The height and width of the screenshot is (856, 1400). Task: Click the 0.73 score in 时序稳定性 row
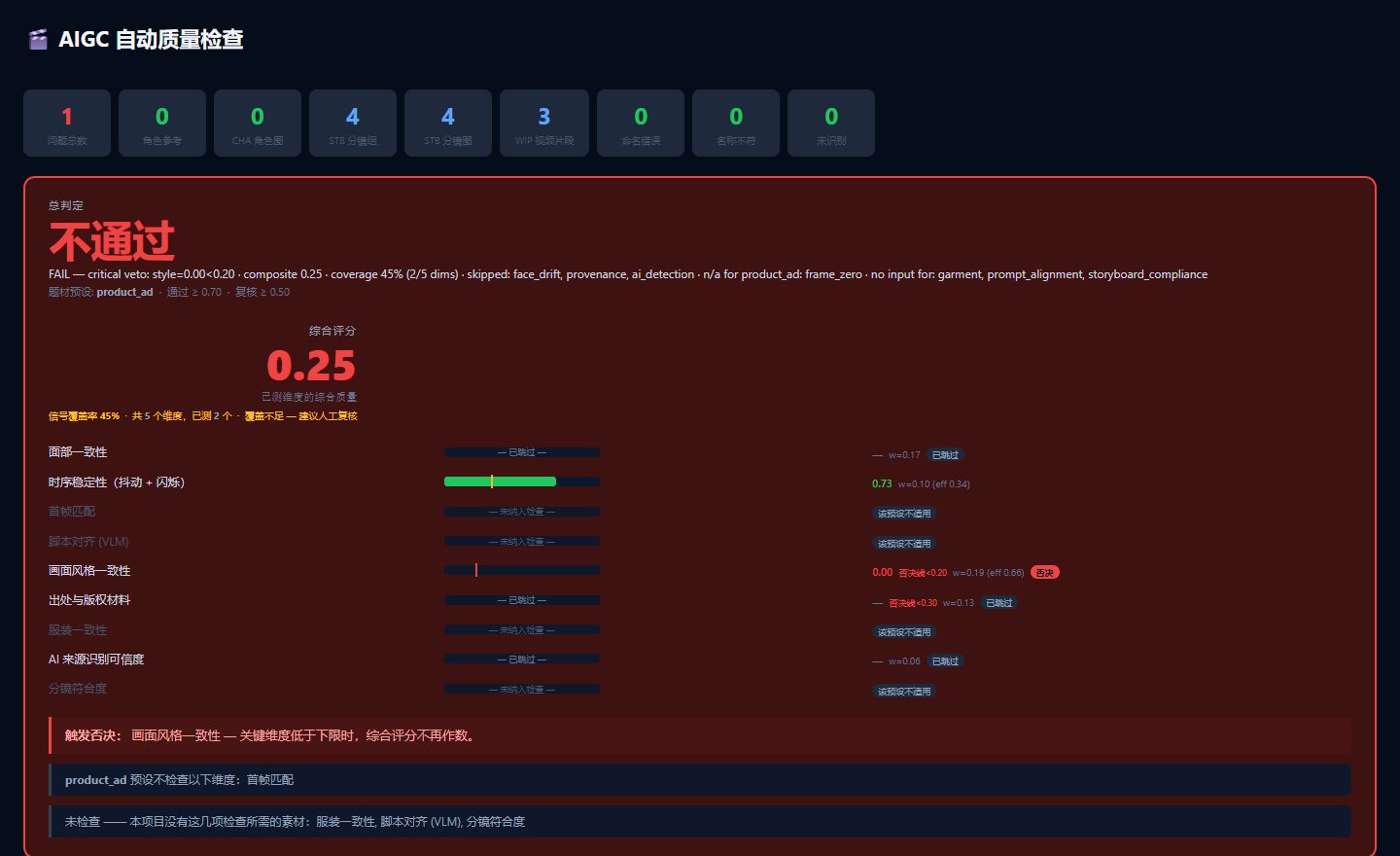tap(882, 483)
